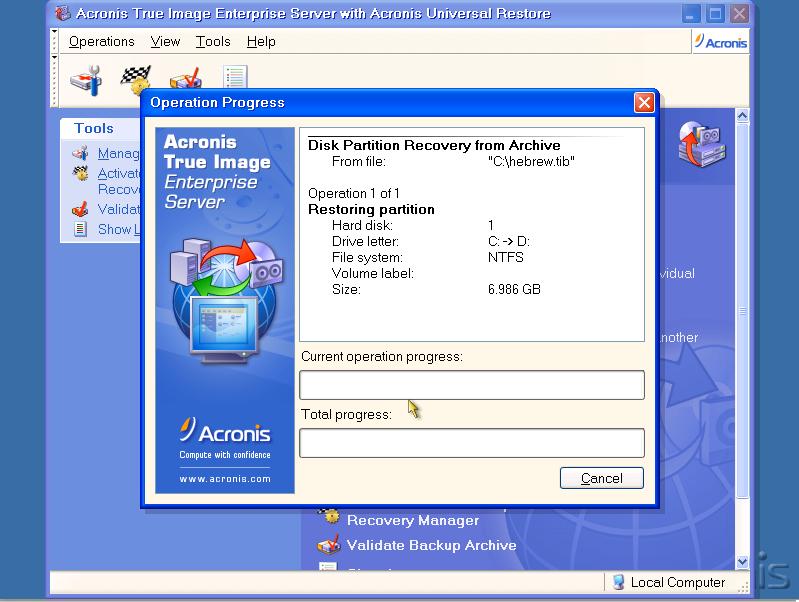The width and height of the screenshot is (799, 602).
Task: Click the Show Log icon in Tools panel
Action: pos(80,229)
